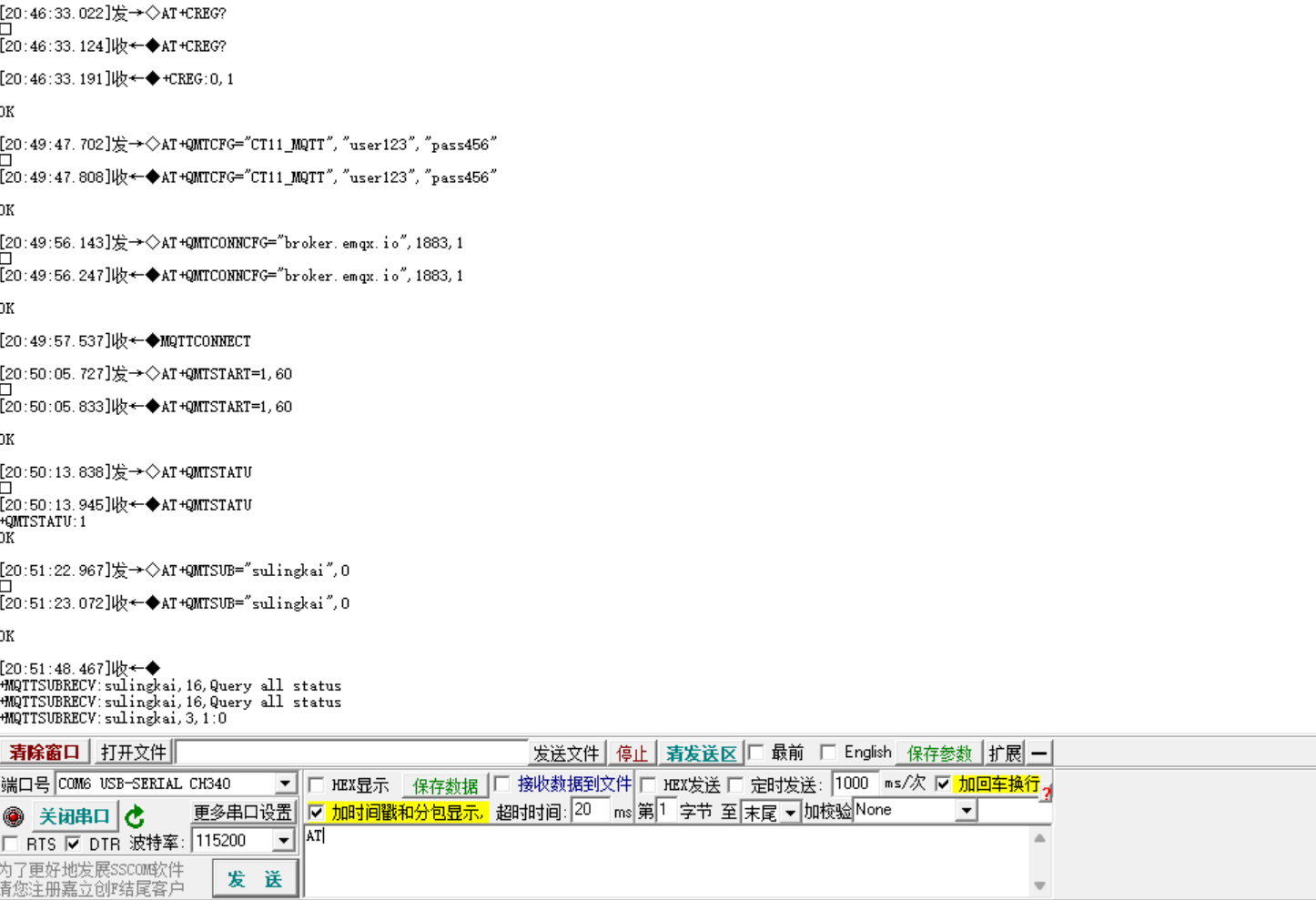Click the 发送 send button
This screenshot has width=1316, height=900.
pyautogui.click(x=255, y=879)
